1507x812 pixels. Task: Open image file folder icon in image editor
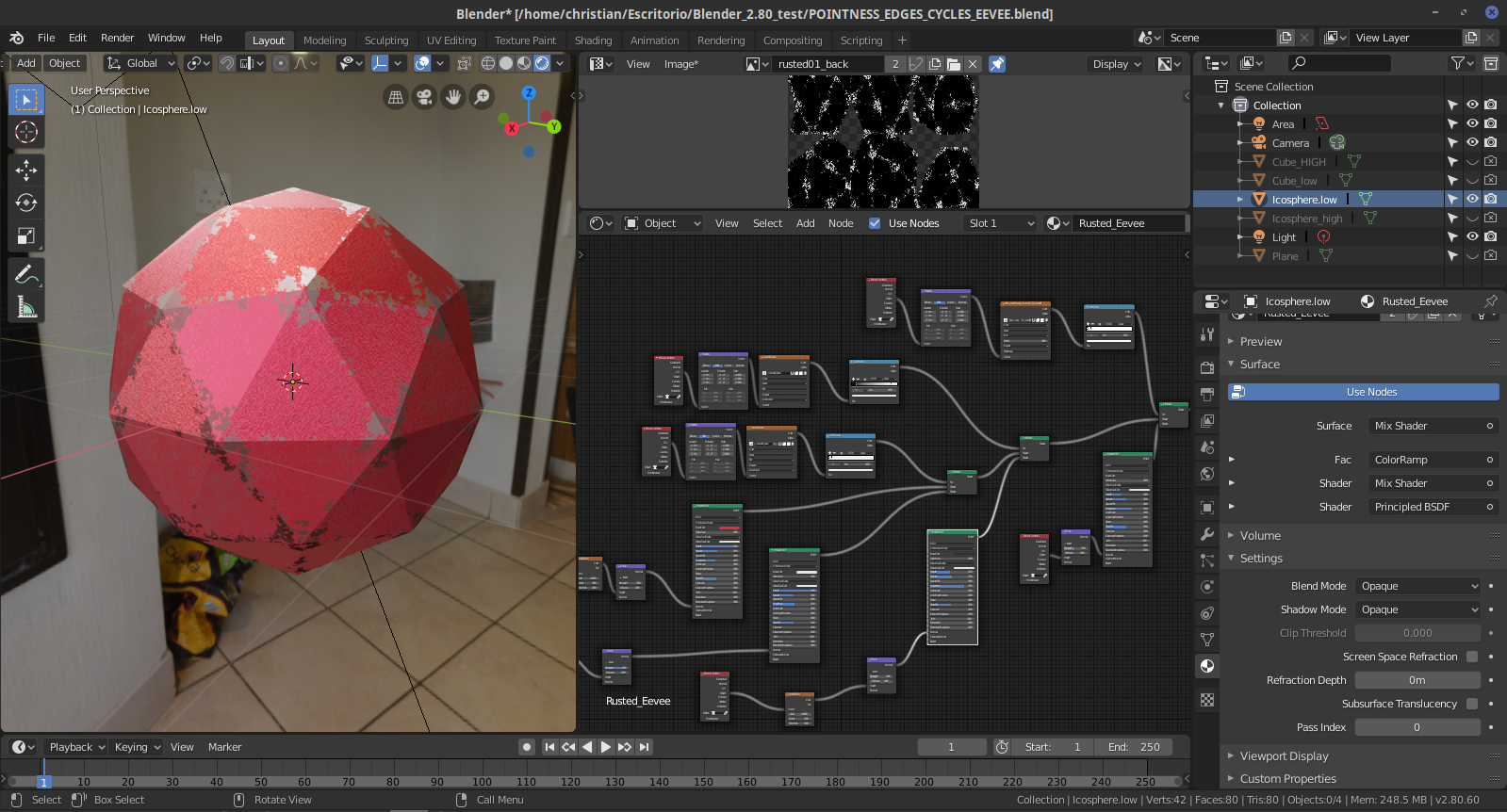(954, 64)
